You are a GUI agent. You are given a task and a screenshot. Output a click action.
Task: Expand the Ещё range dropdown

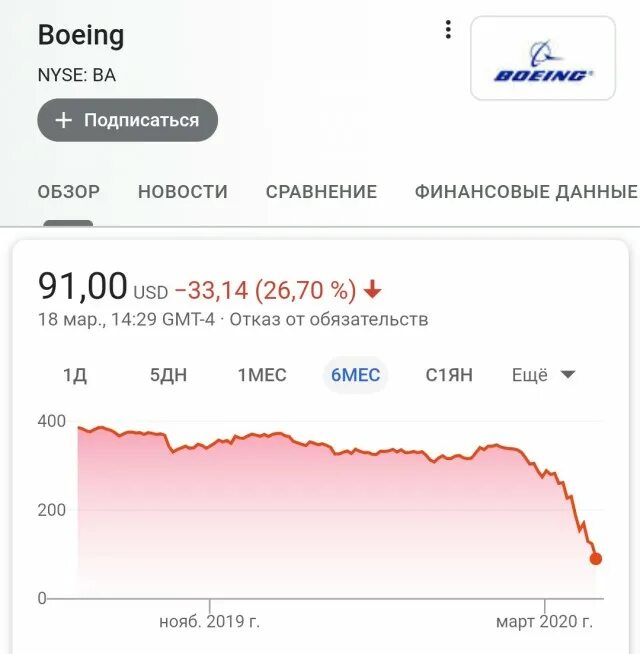[x=544, y=375]
